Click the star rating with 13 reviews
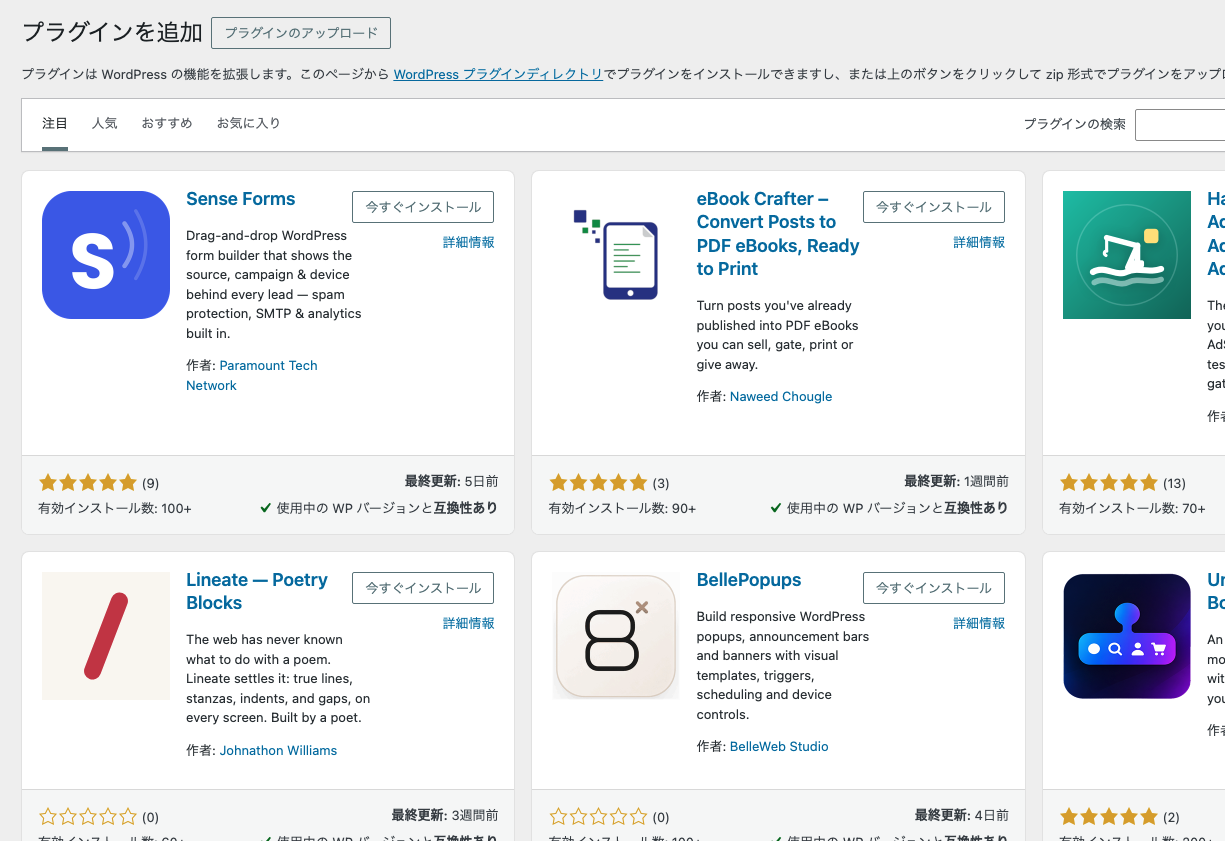The image size is (1225, 841). click(x=1108, y=483)
